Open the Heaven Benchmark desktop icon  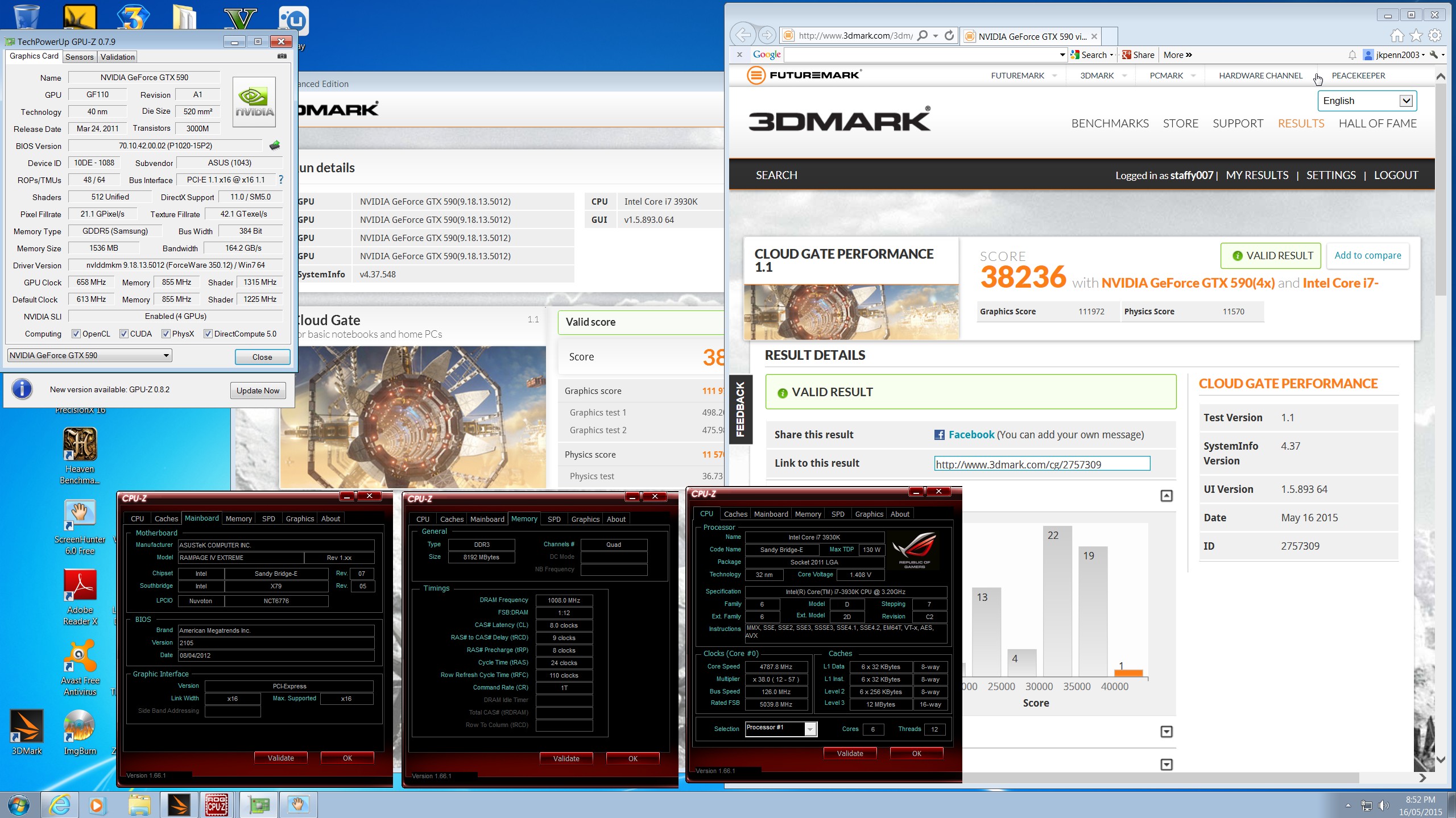pos(80,456)
